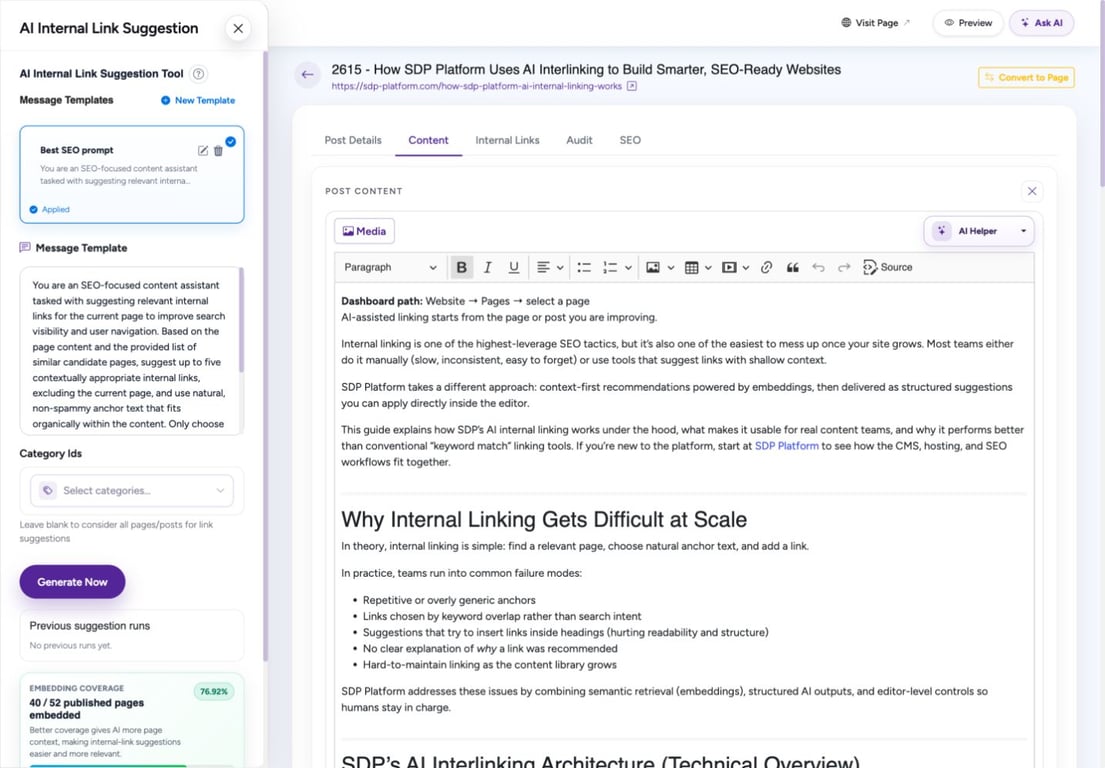Edit the Best SEO prompt template
The width and height of the screenshot is (1105, 768).
coord(203,151)
